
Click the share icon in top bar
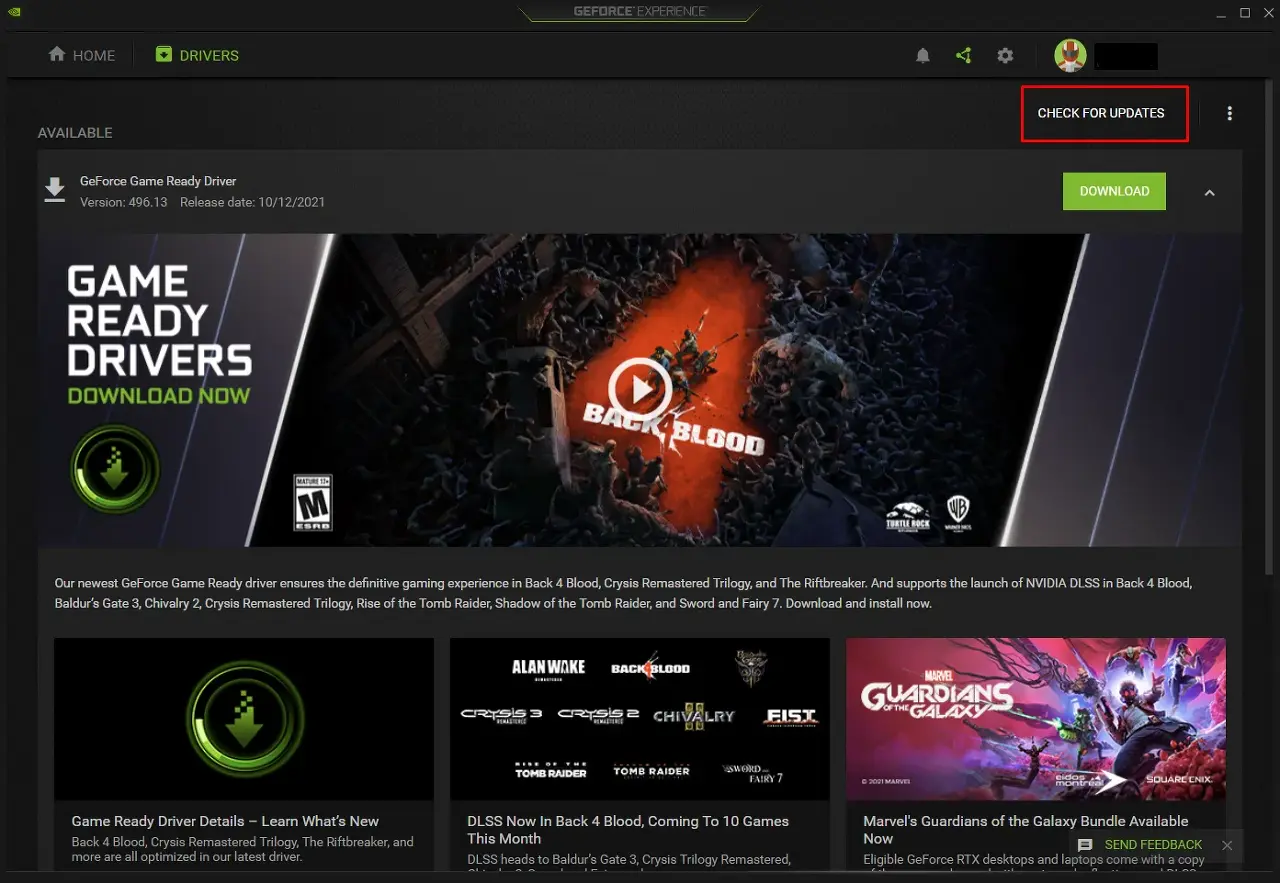pos(964,56)
